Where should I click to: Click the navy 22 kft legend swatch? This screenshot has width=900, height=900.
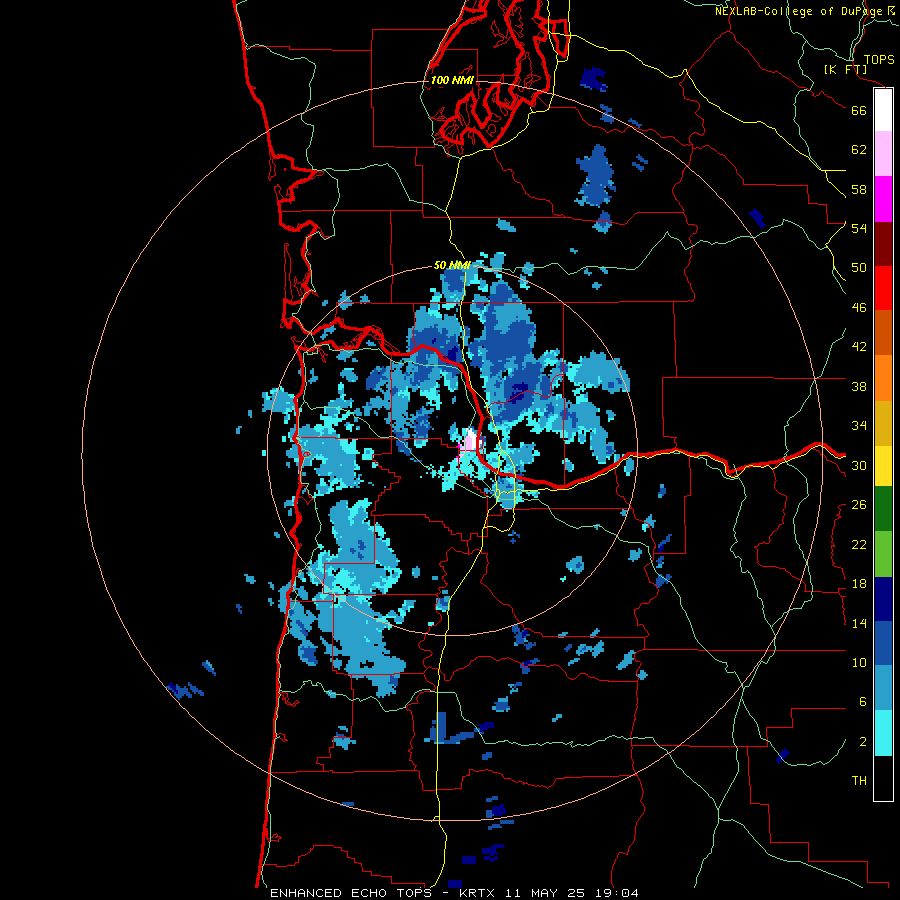coord(883,599)
